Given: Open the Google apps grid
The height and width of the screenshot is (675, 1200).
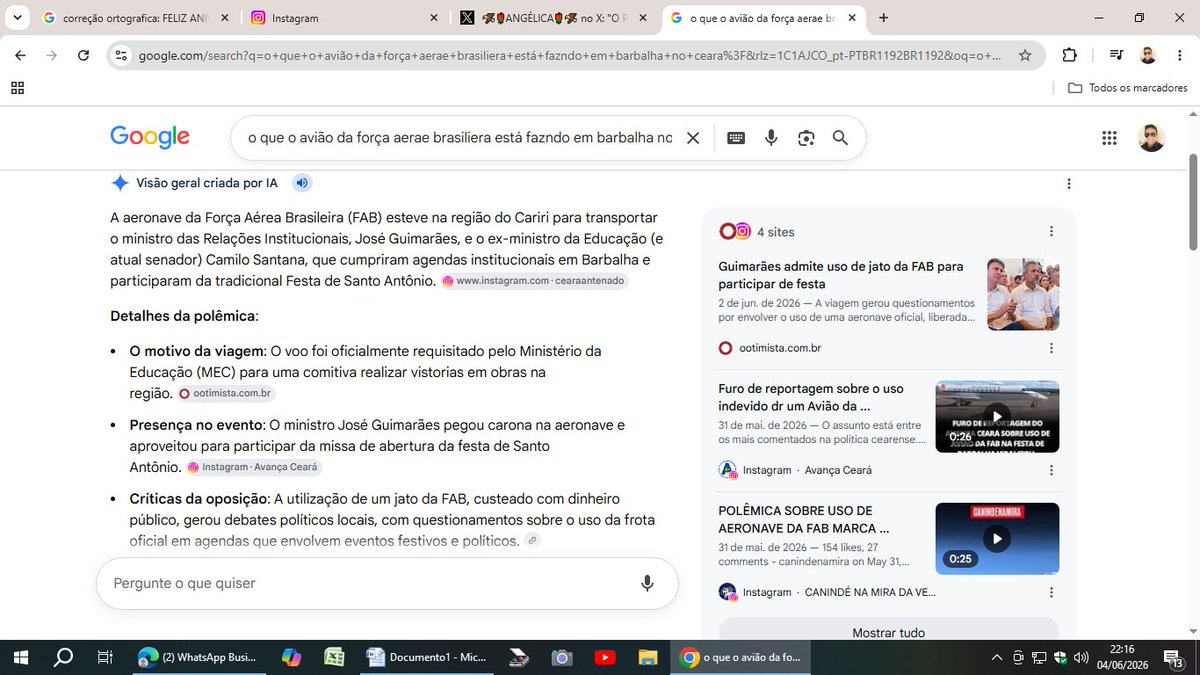Looking at the screenshot, I should [x=1108, y=138].
